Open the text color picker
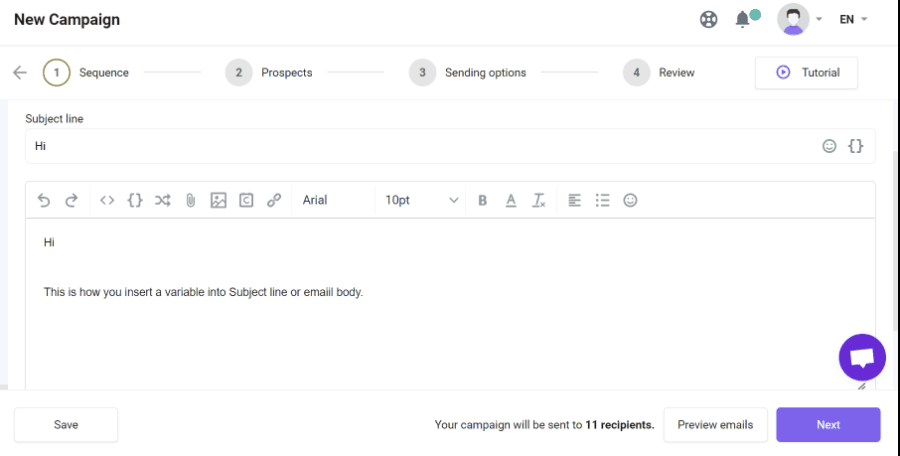900x456 pixels. [x=510, y=200]
